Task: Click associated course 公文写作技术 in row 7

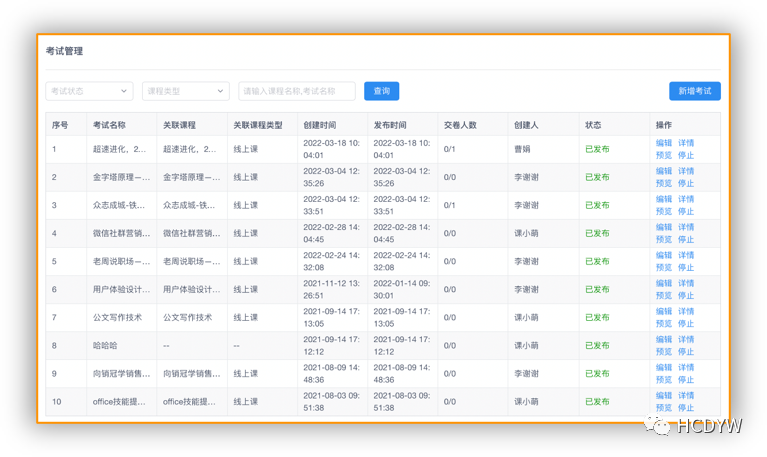Action: click(x=187, y=318)
